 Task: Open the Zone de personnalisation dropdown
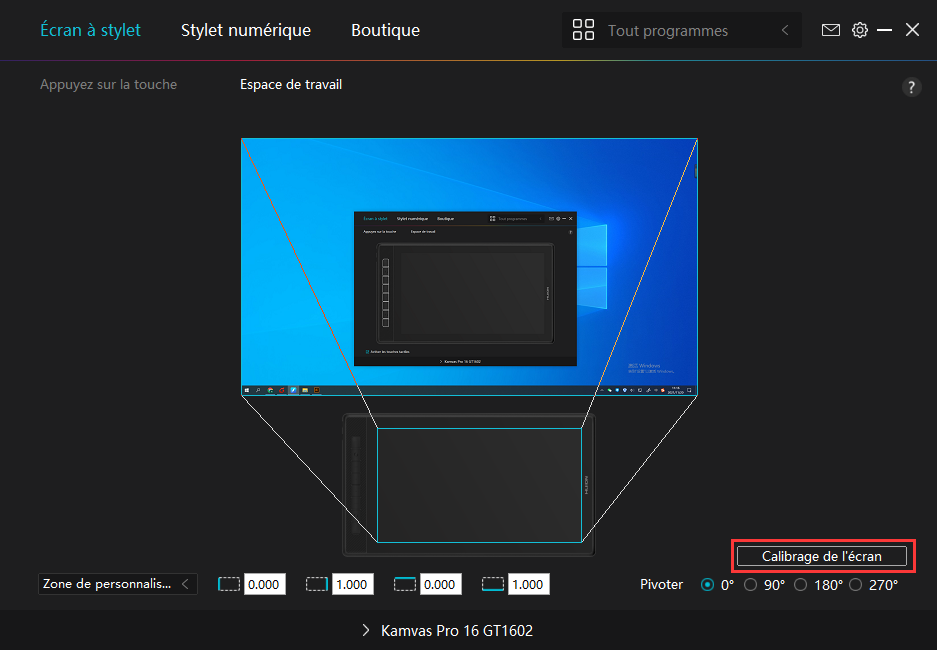pyautogui.click(x=117, y=584)
